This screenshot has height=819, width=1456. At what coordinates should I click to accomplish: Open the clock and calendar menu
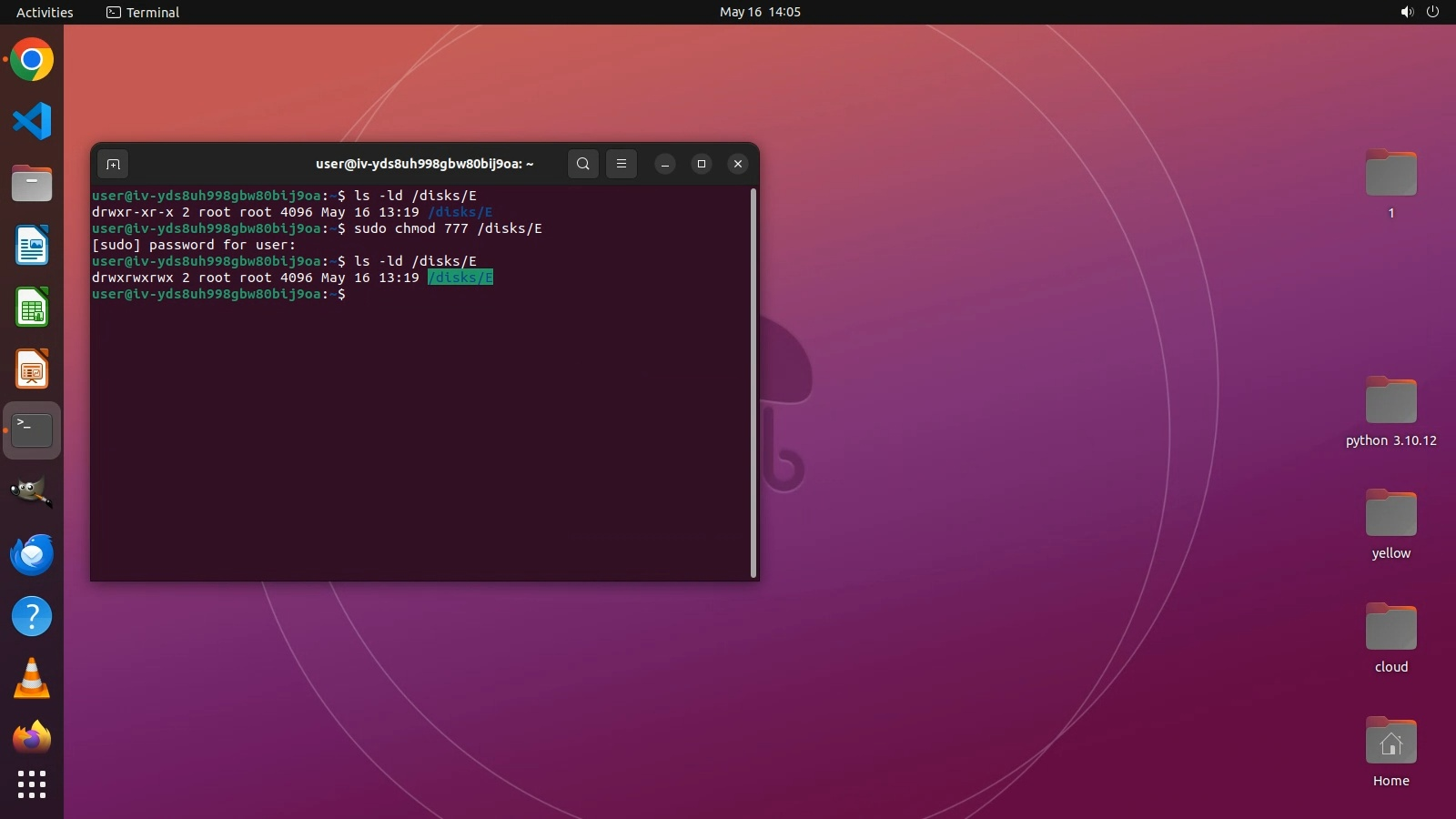760,12
